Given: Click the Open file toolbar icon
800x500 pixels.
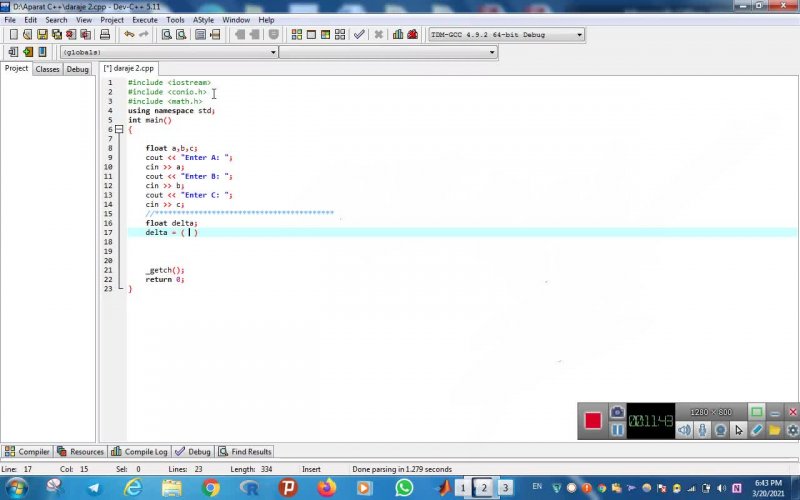Looking at the screenshot, I should coord(28,35).
